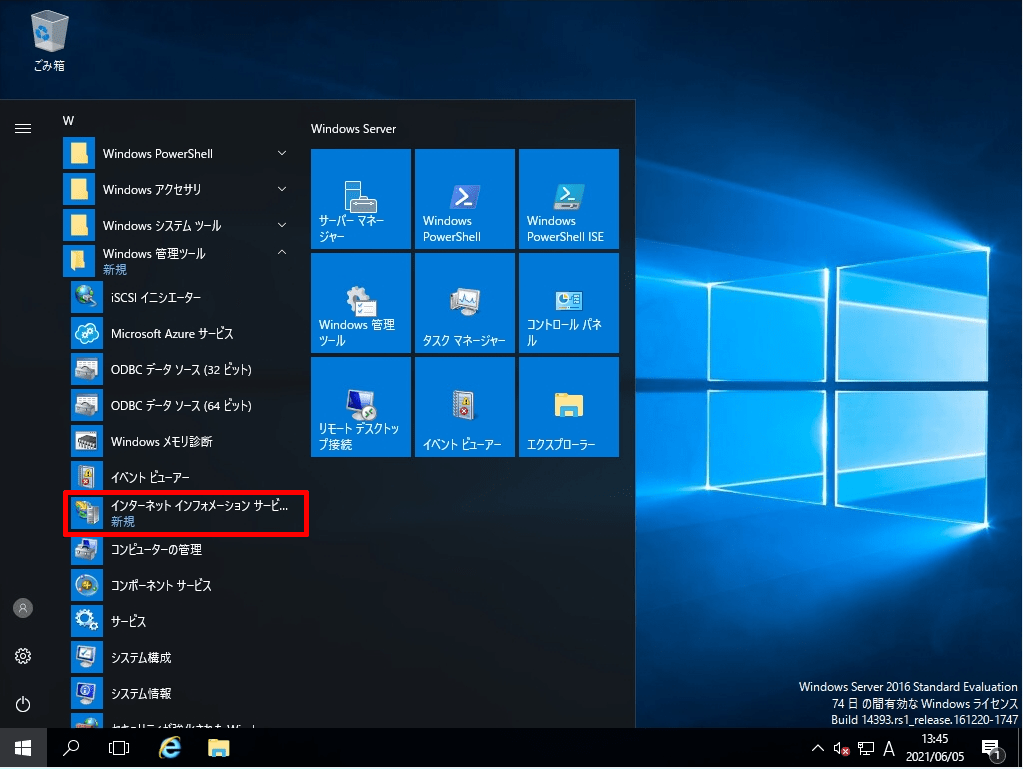Open Settings via the gear in the sidebar
1023x769 pixels.
click(22, 656)
